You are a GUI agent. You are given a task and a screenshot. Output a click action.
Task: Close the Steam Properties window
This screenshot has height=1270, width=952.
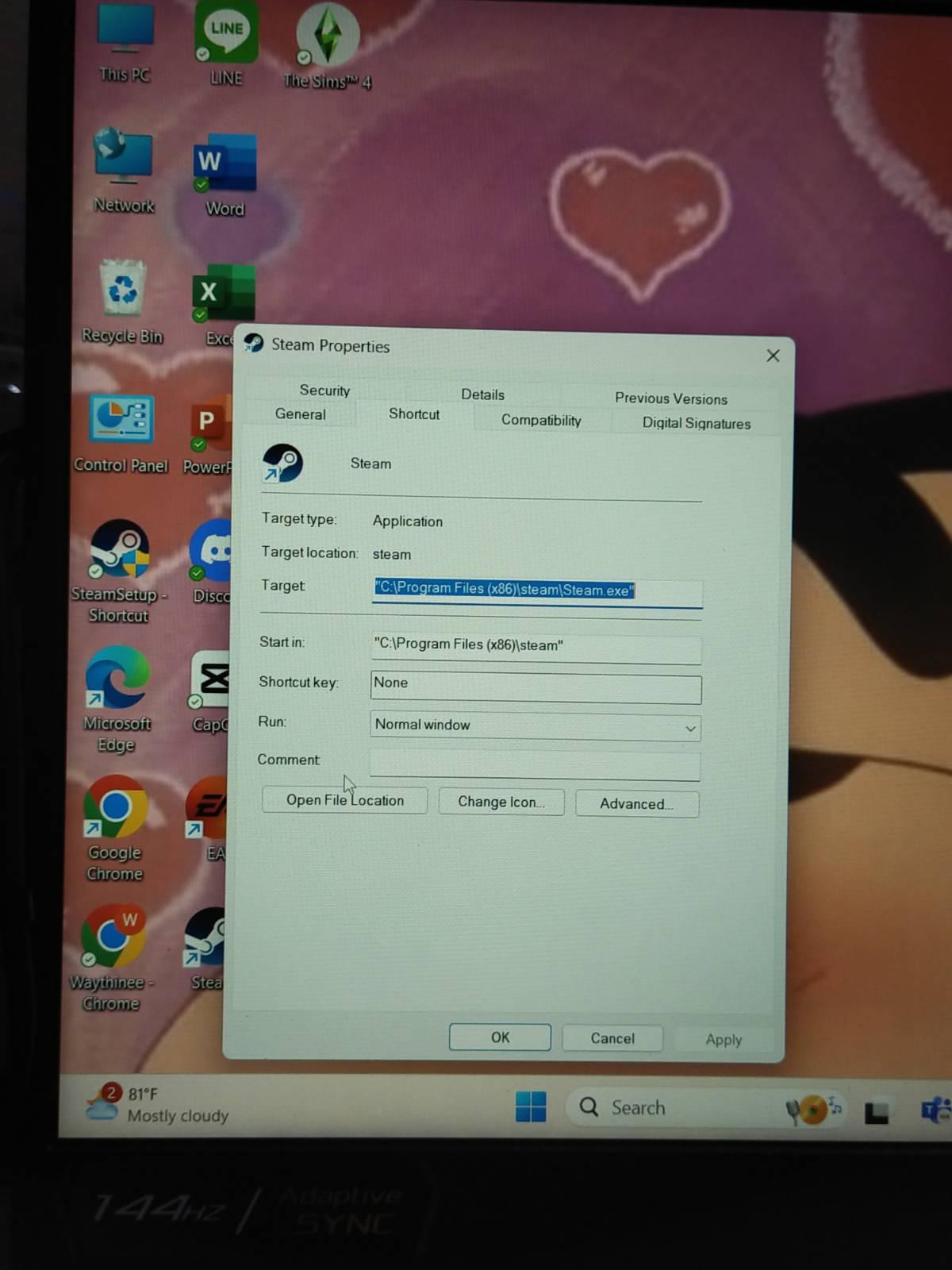[773, 356]
